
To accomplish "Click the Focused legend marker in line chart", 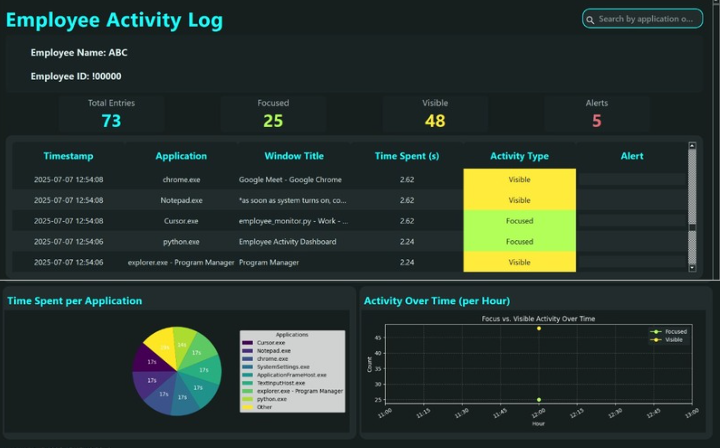I will (x=655, y=331).
